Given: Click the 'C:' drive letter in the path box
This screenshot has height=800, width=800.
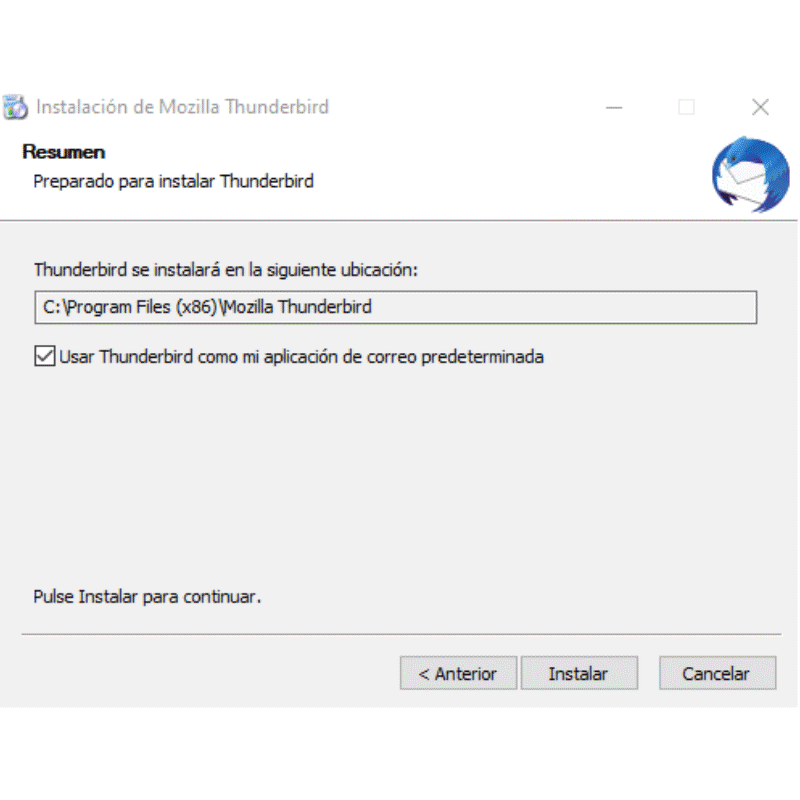Looking at the screenshot, I should point(52,307).
